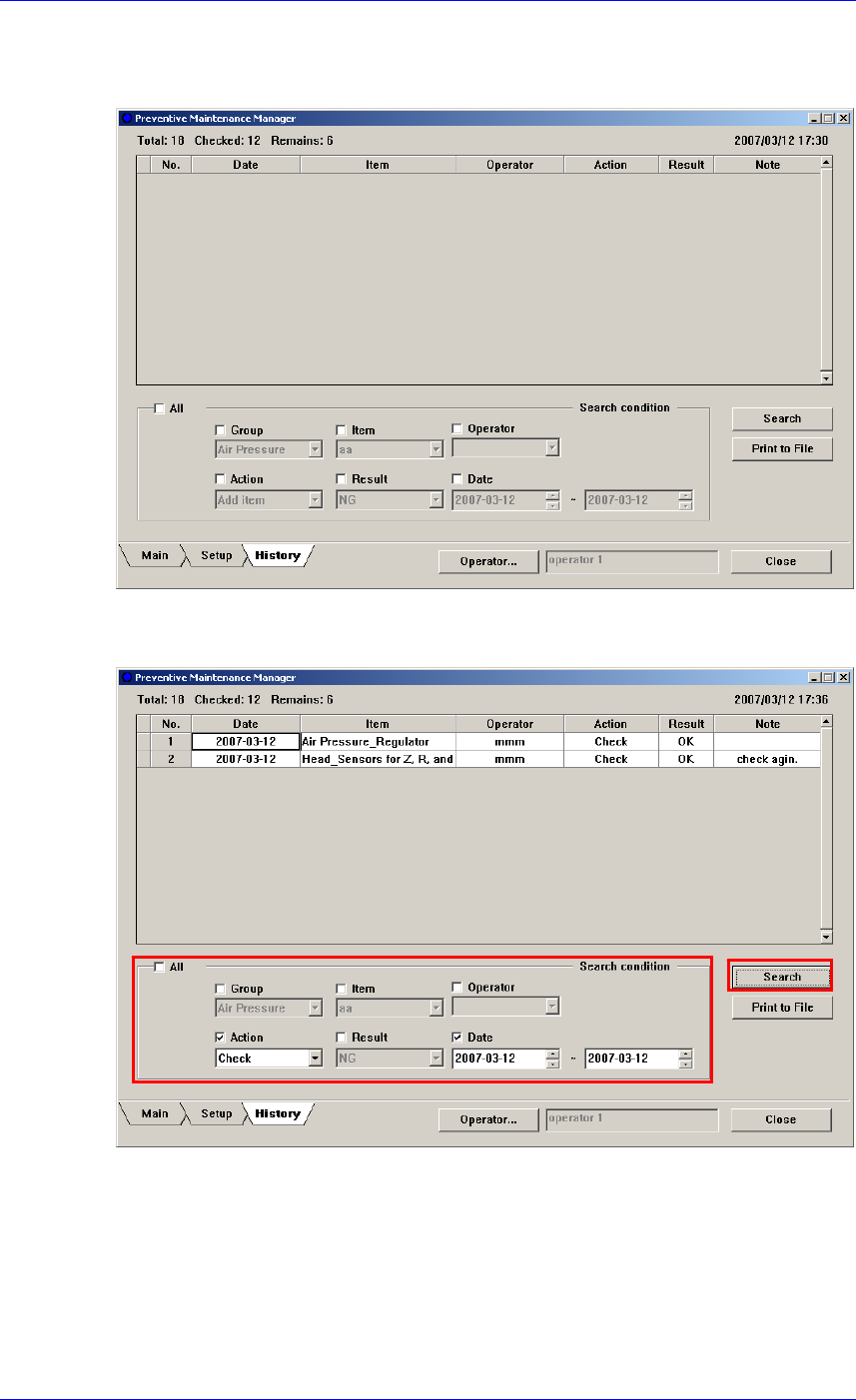Expand the 'Check' action dropdown in 17:36 window
Viewport: 856px width, 1400px height.
(316, 1057)
